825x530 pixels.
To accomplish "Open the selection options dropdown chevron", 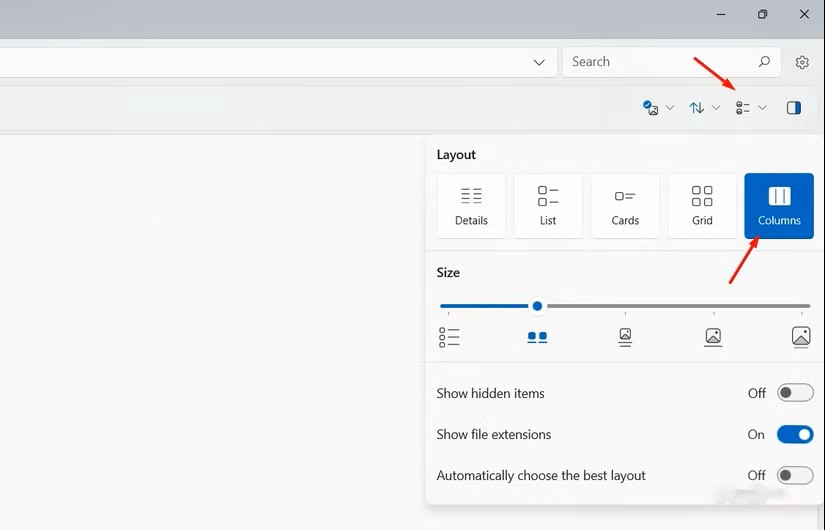I will pos(670,108).
